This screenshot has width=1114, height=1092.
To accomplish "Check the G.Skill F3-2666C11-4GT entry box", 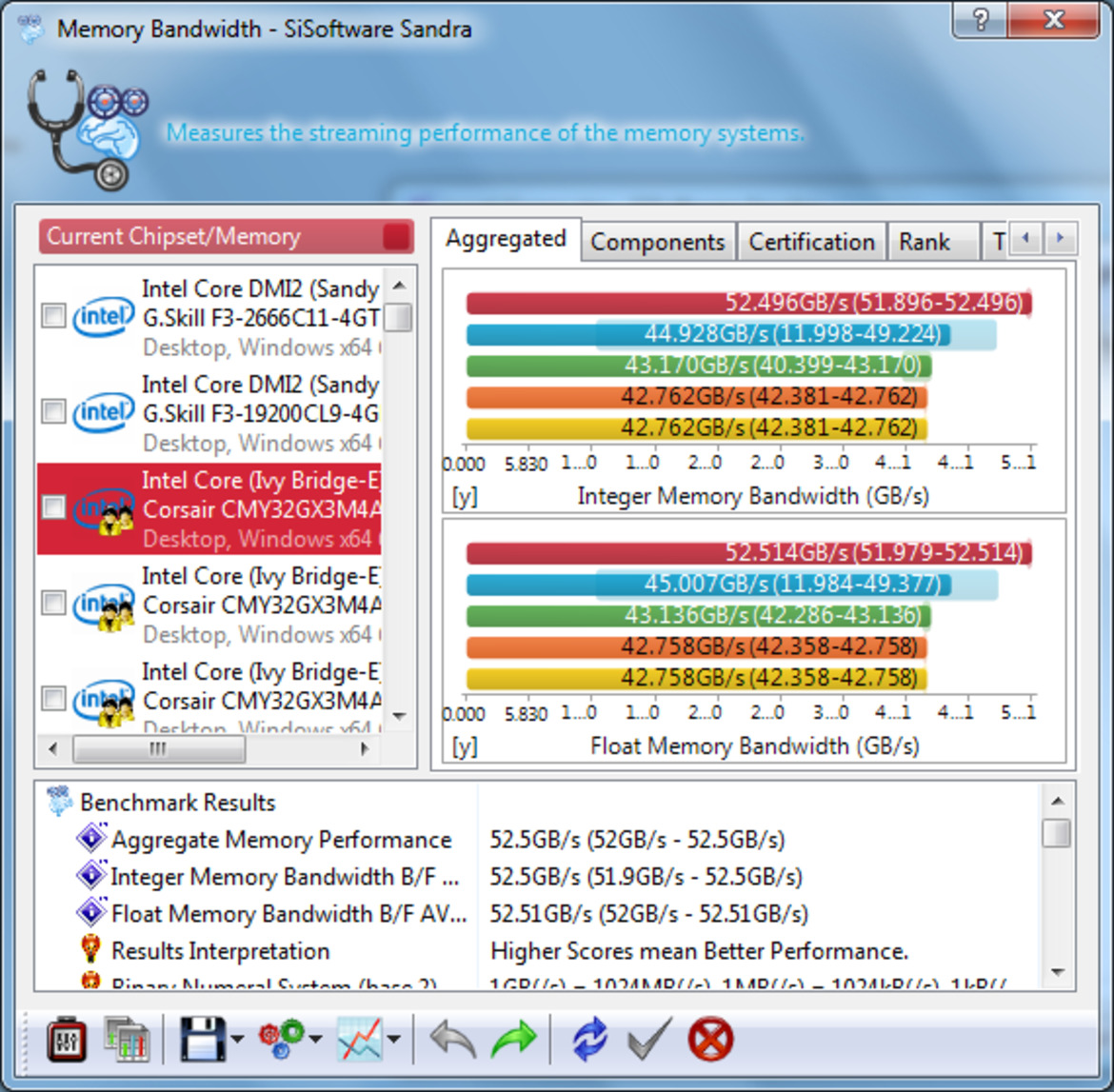I will click(x=54, y=316).
